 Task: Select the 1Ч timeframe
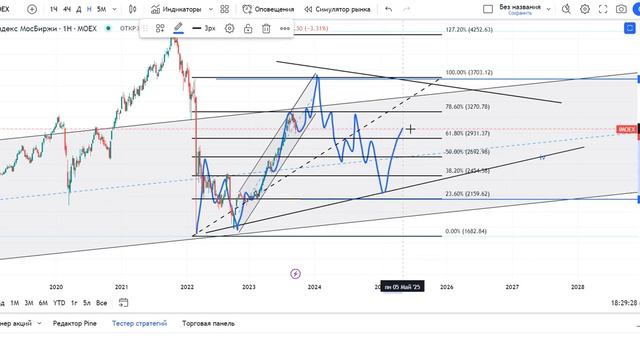click(53, 9)
